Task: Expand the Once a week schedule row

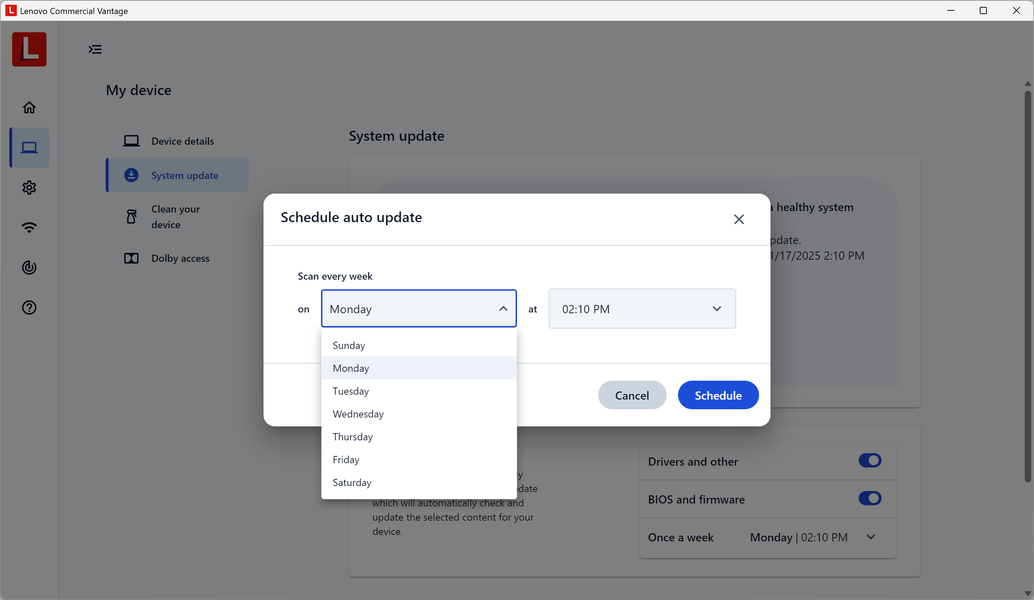Action: (x=768, y=537)
